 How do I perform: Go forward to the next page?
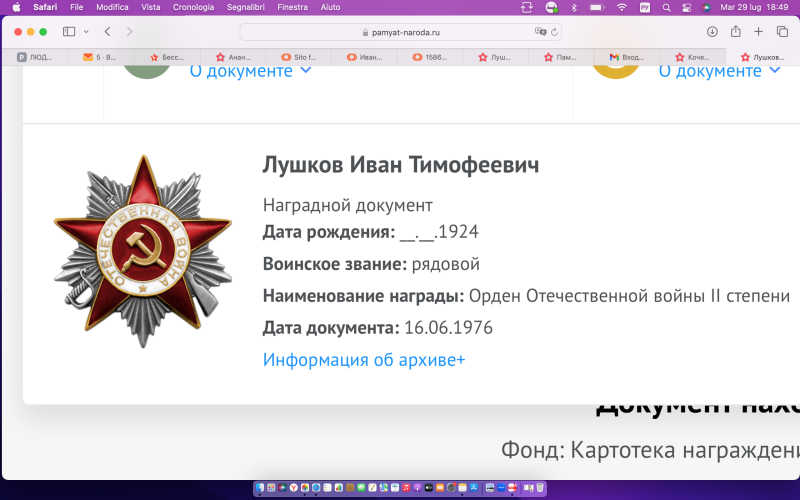[x=129, y=32]
